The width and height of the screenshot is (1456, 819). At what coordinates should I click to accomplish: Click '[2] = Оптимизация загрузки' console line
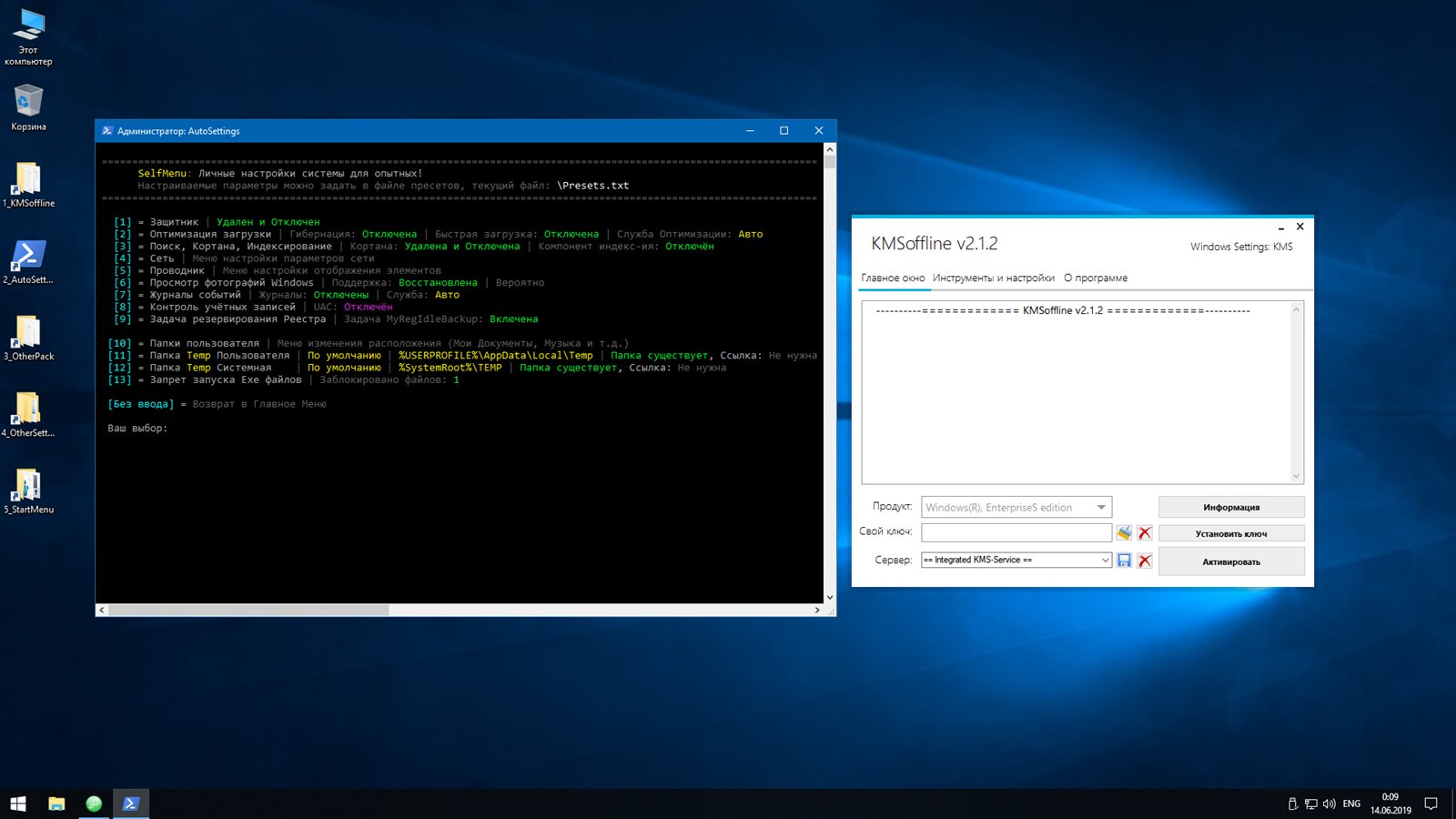click(x=438, y=234)
